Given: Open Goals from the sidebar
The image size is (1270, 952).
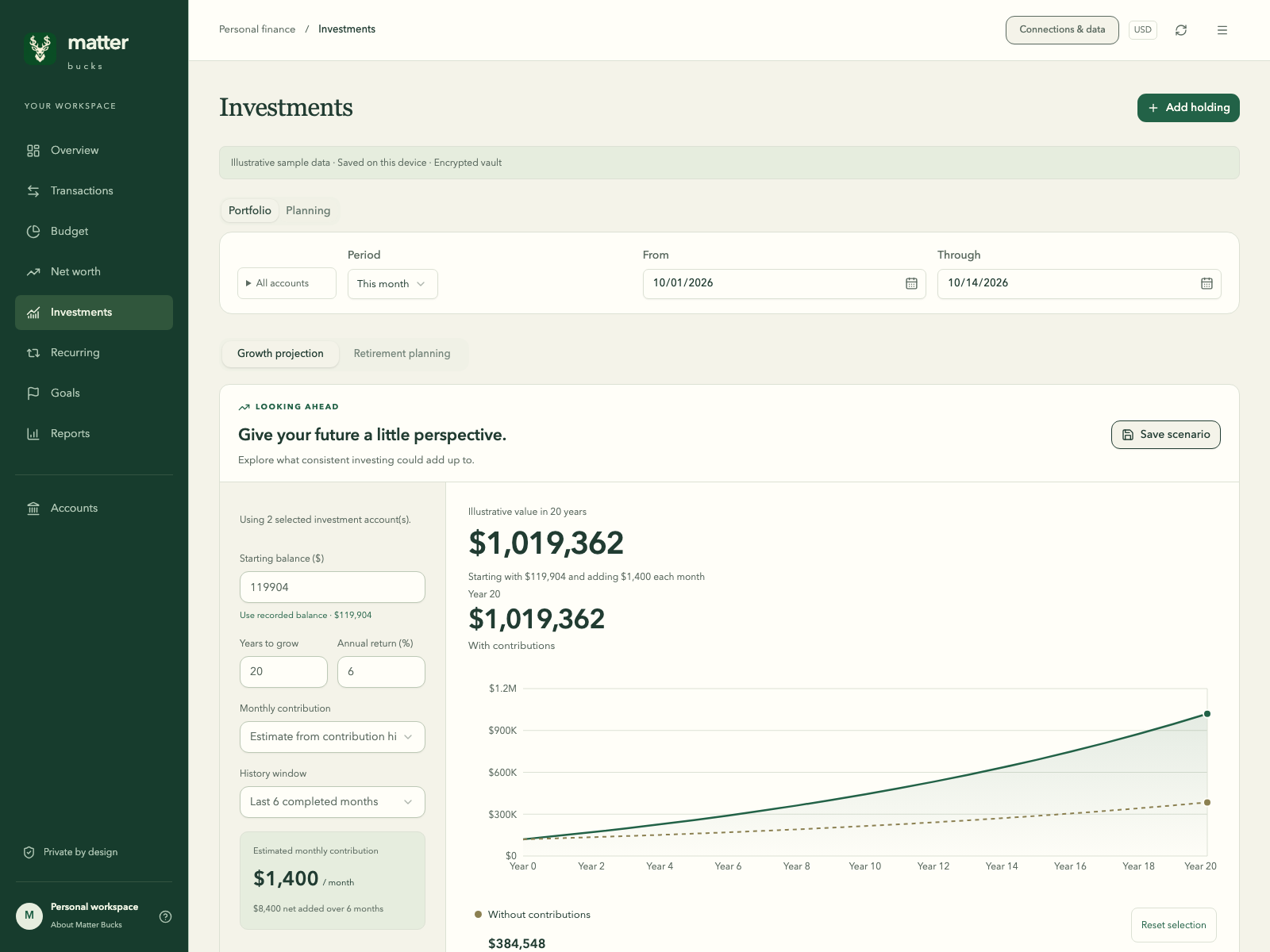Looking at the screenshot, I should click(94, 393).
